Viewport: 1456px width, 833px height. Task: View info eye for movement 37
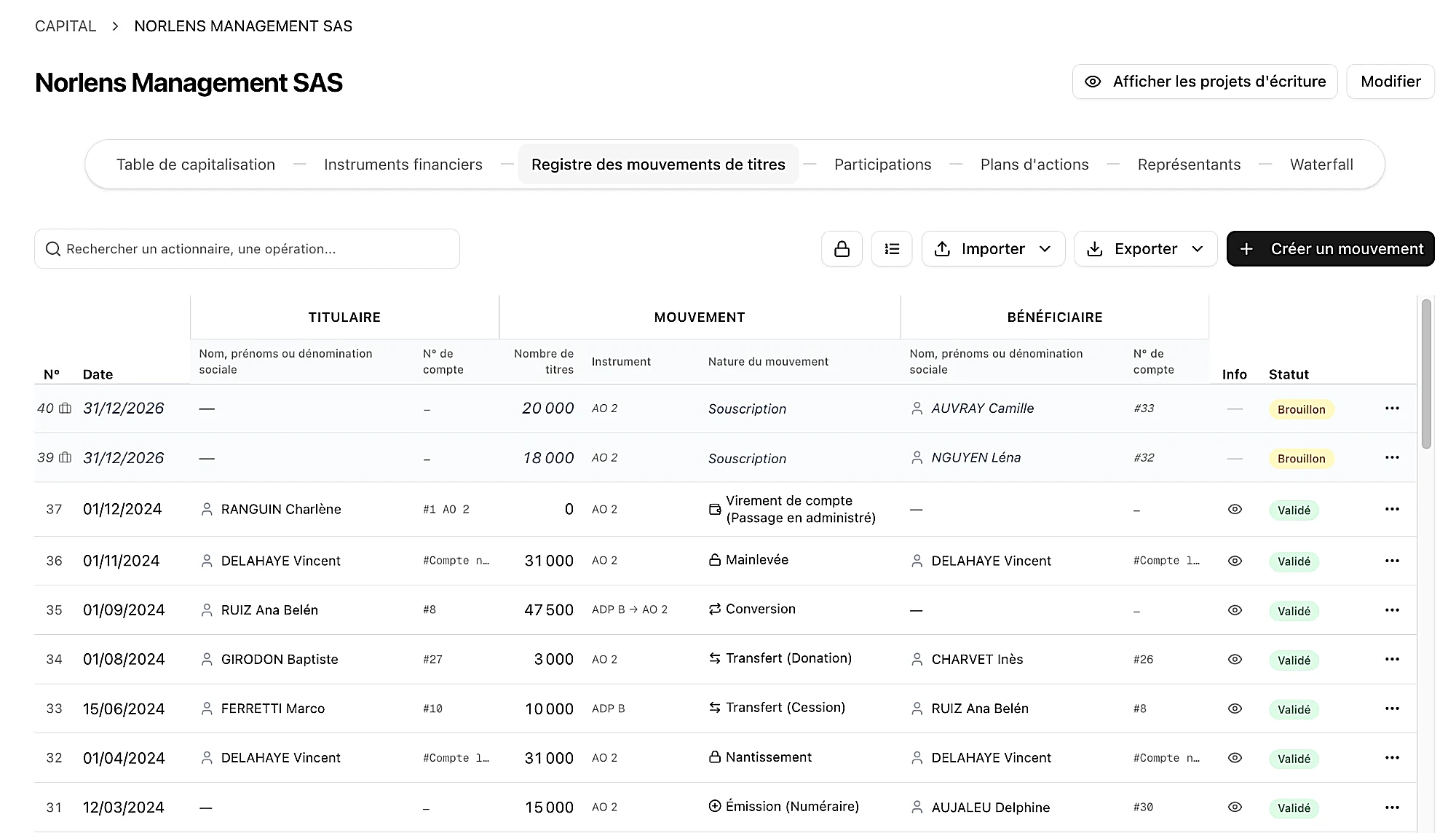(x=1235, y=509)
